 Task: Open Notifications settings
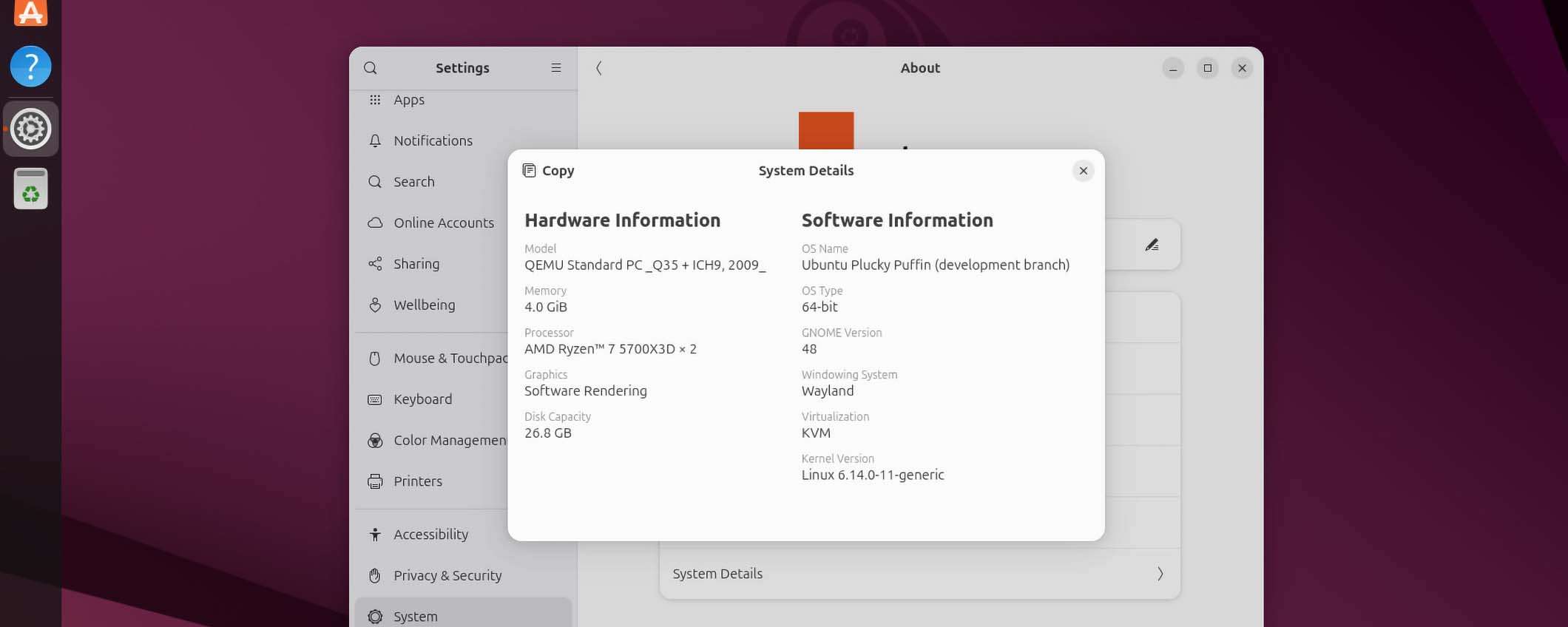coord(463,140)
